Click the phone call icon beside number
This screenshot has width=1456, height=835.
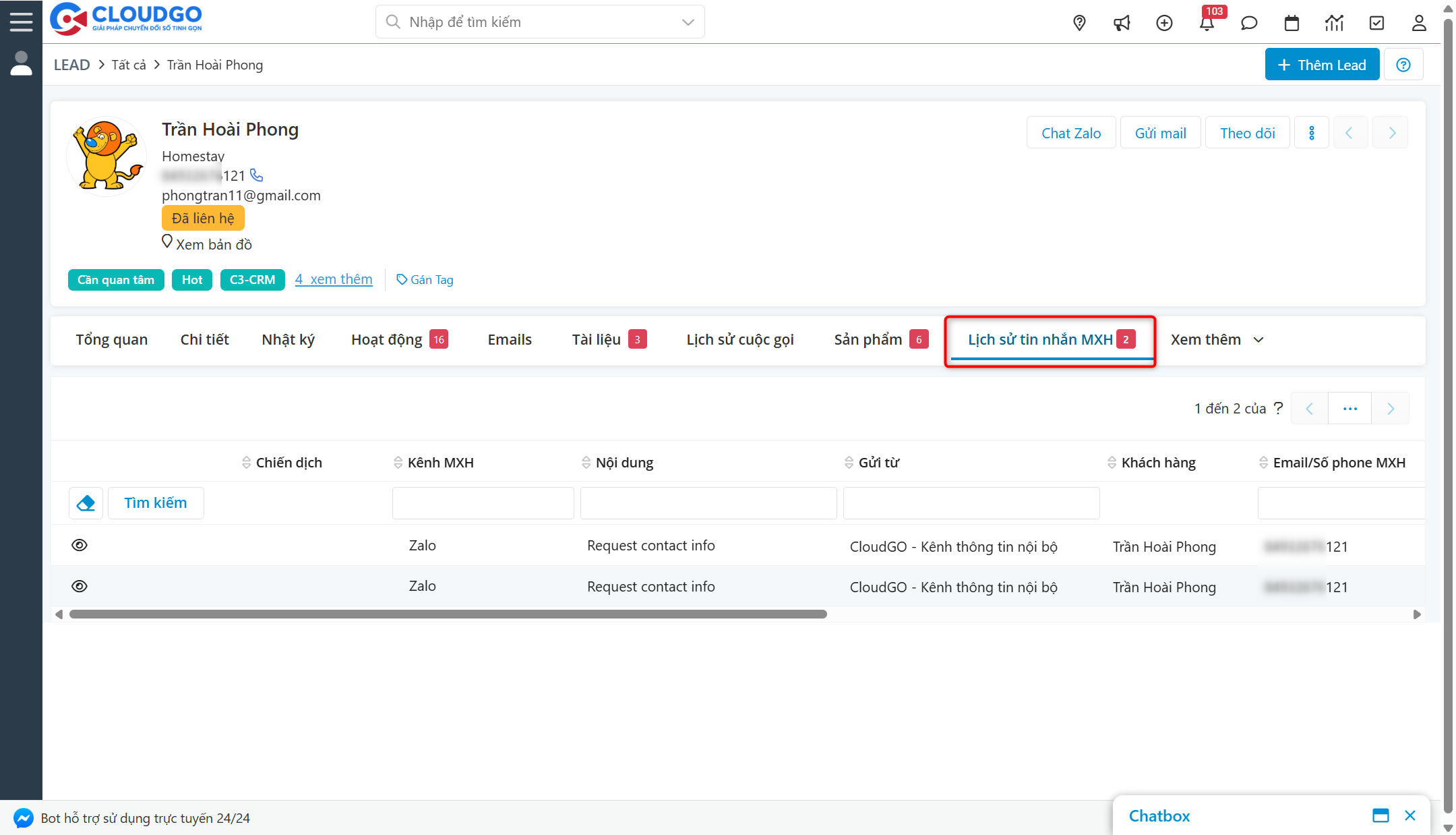coord(257,175)
